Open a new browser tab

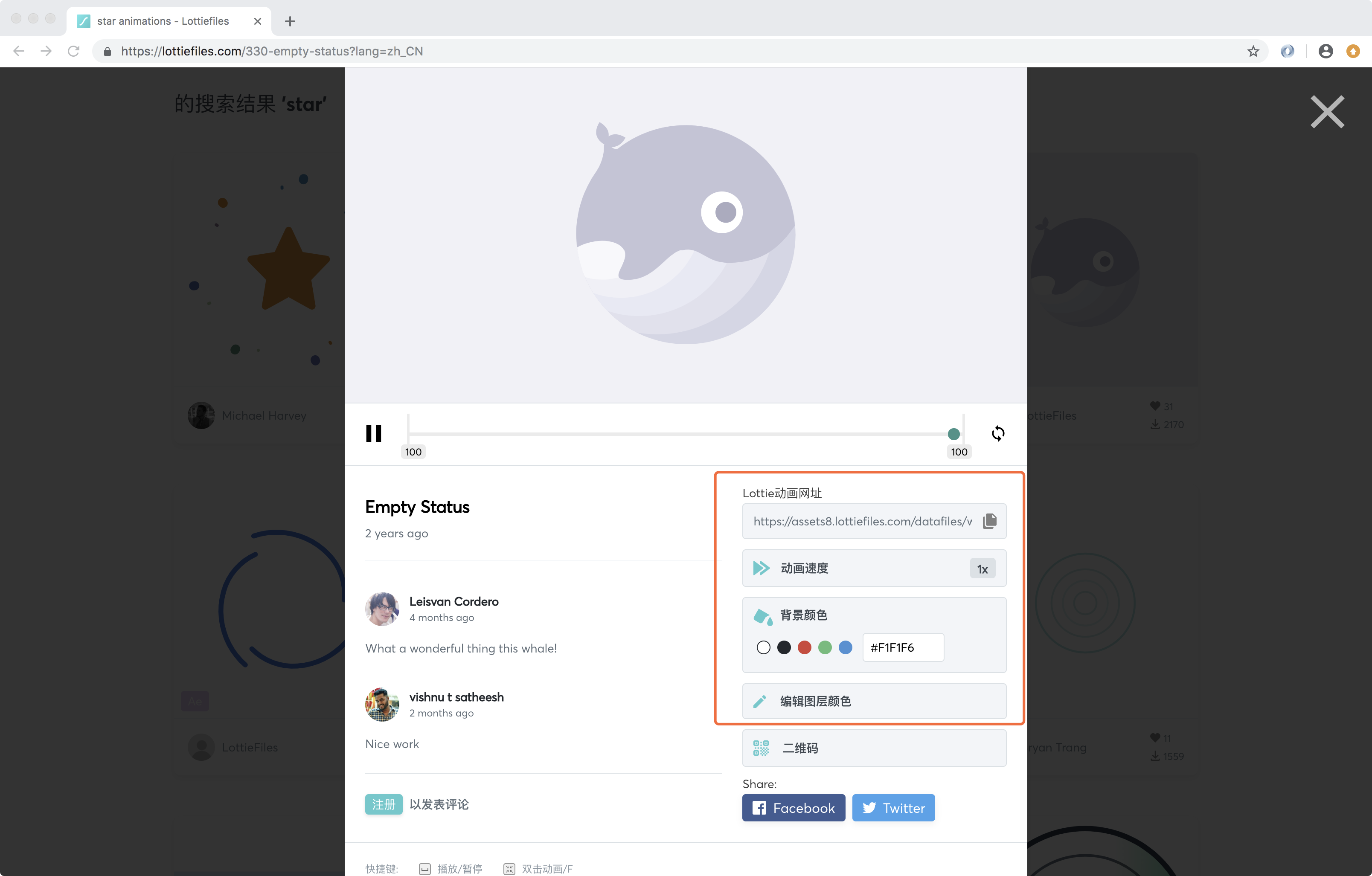point(290,21)
